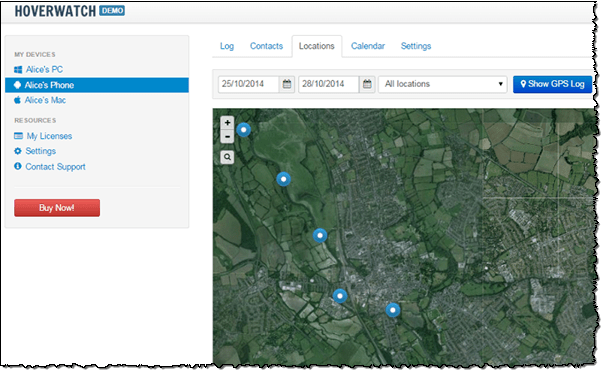Open end date calendar picker icon
The image size is (604, 374).
point(367,84)
